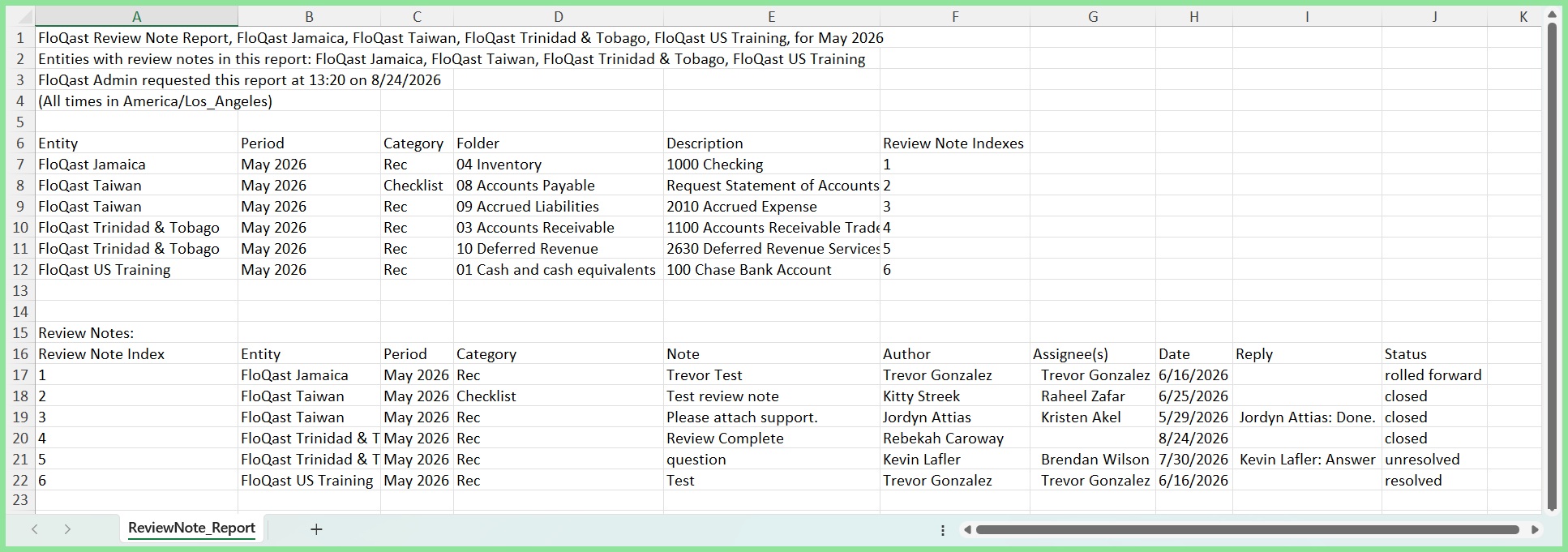Click horizontal scrollbar left arrow

tap(967, 529)
